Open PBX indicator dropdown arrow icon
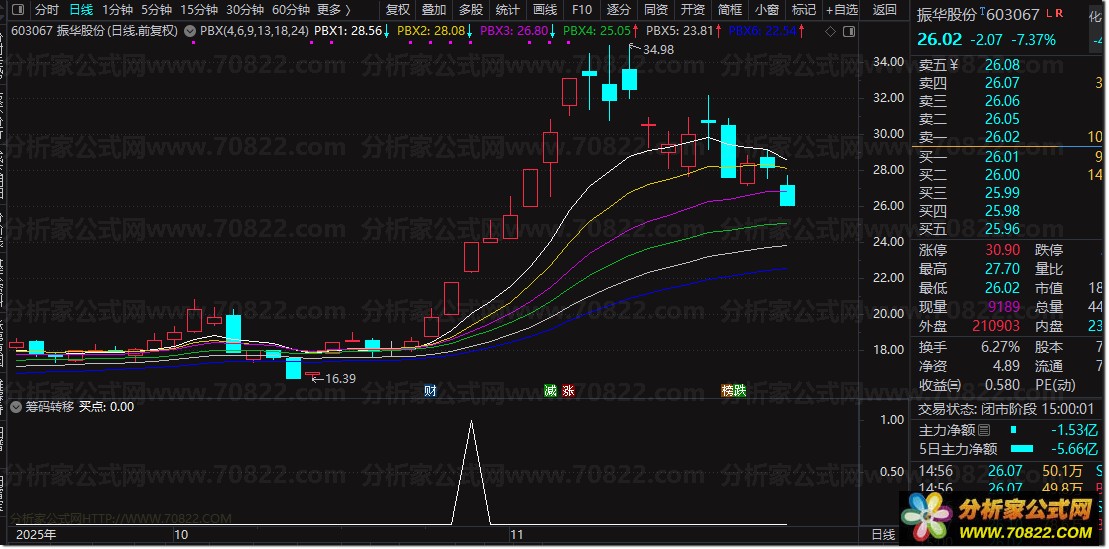 (x=191, y=31)
